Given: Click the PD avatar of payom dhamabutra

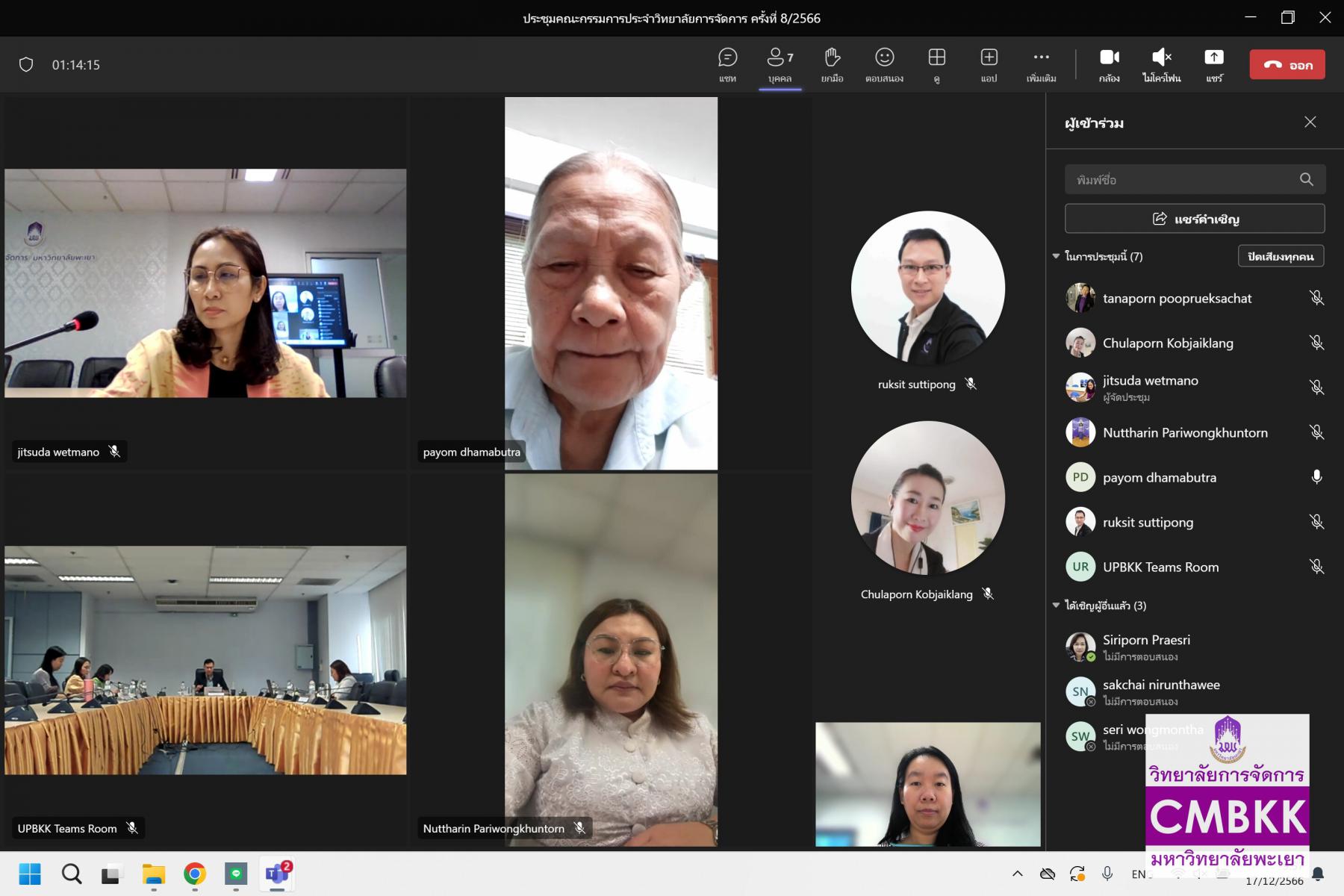Looking at the screenshot, I should click(1080, 477).
